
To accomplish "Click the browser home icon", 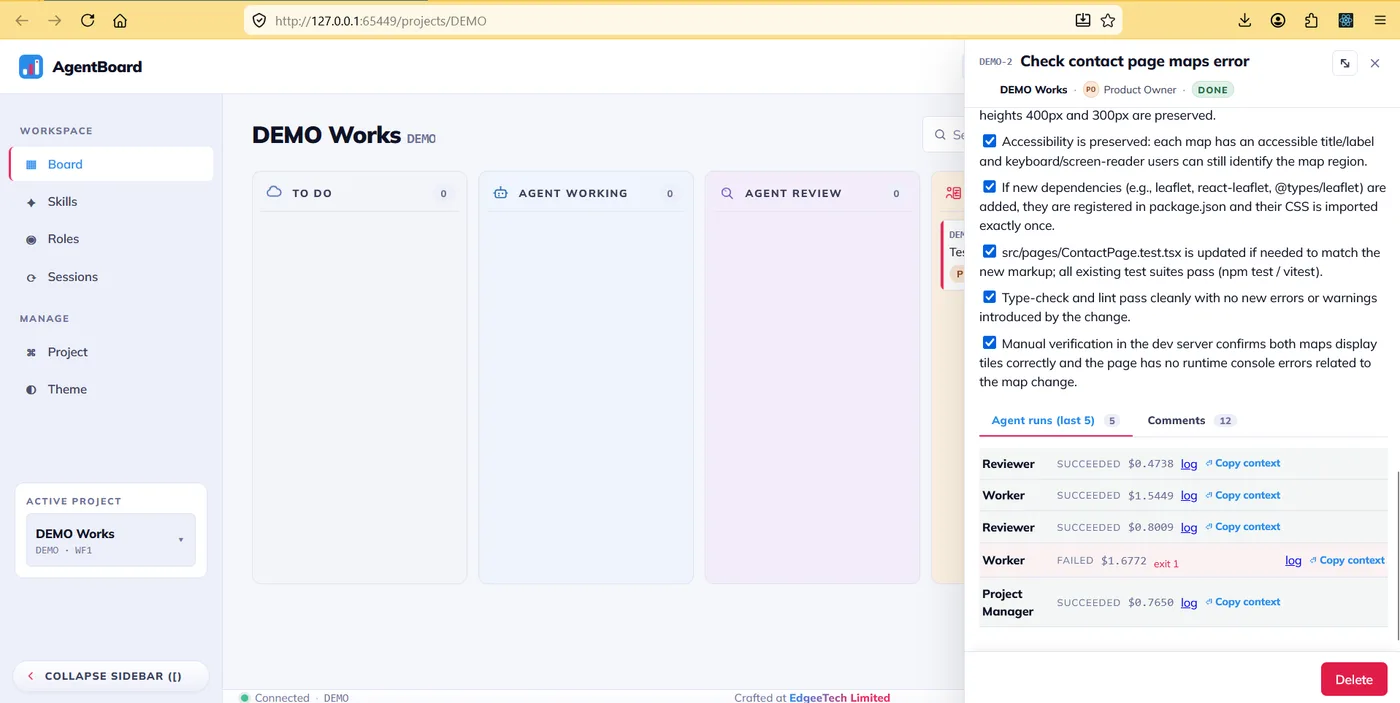I will [x=120, y=20].
